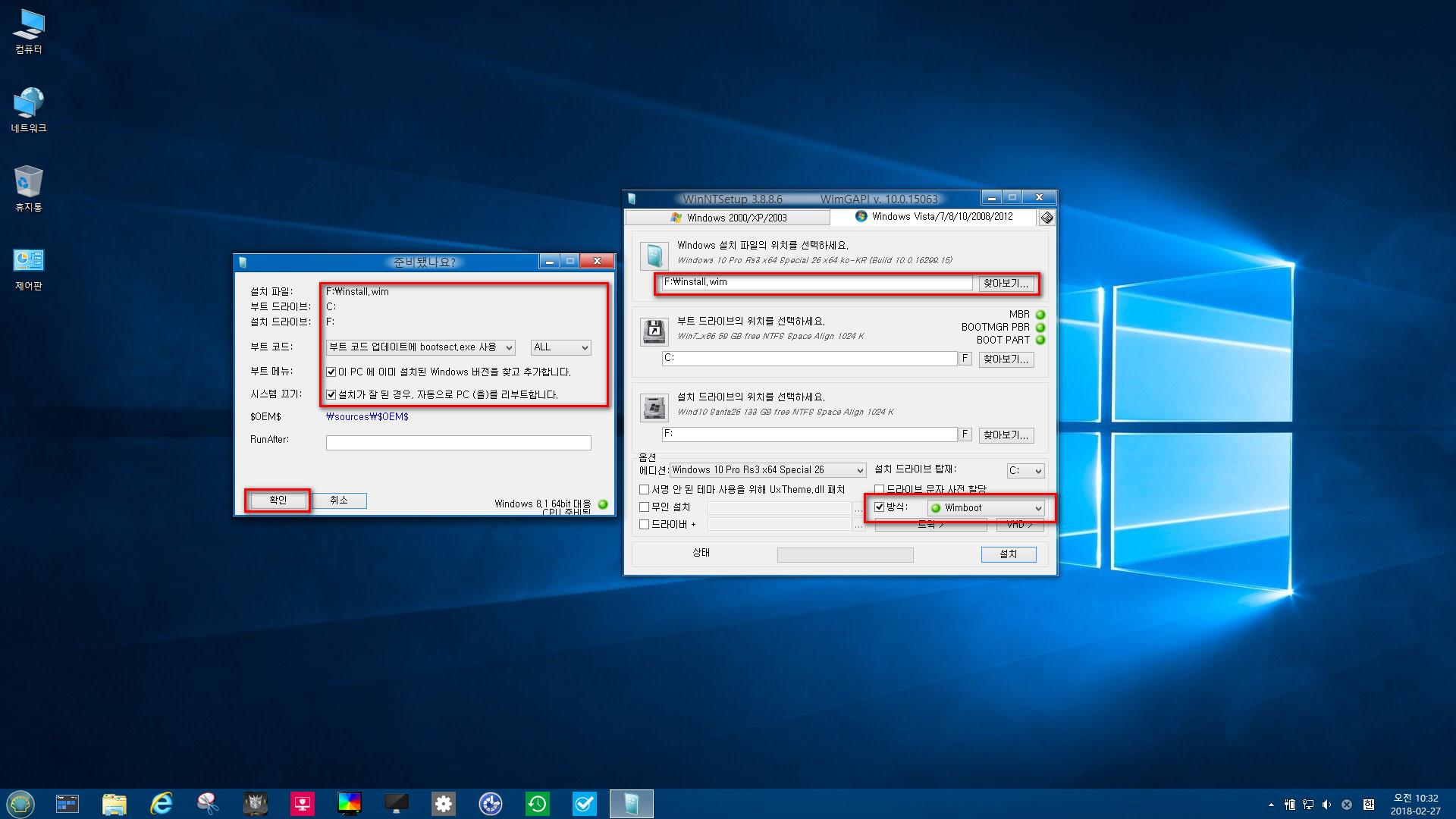Image resolution: width=1456 pixels, height=819 pixels.
Task: Click the VHD > button
Action: [1019, 525]
